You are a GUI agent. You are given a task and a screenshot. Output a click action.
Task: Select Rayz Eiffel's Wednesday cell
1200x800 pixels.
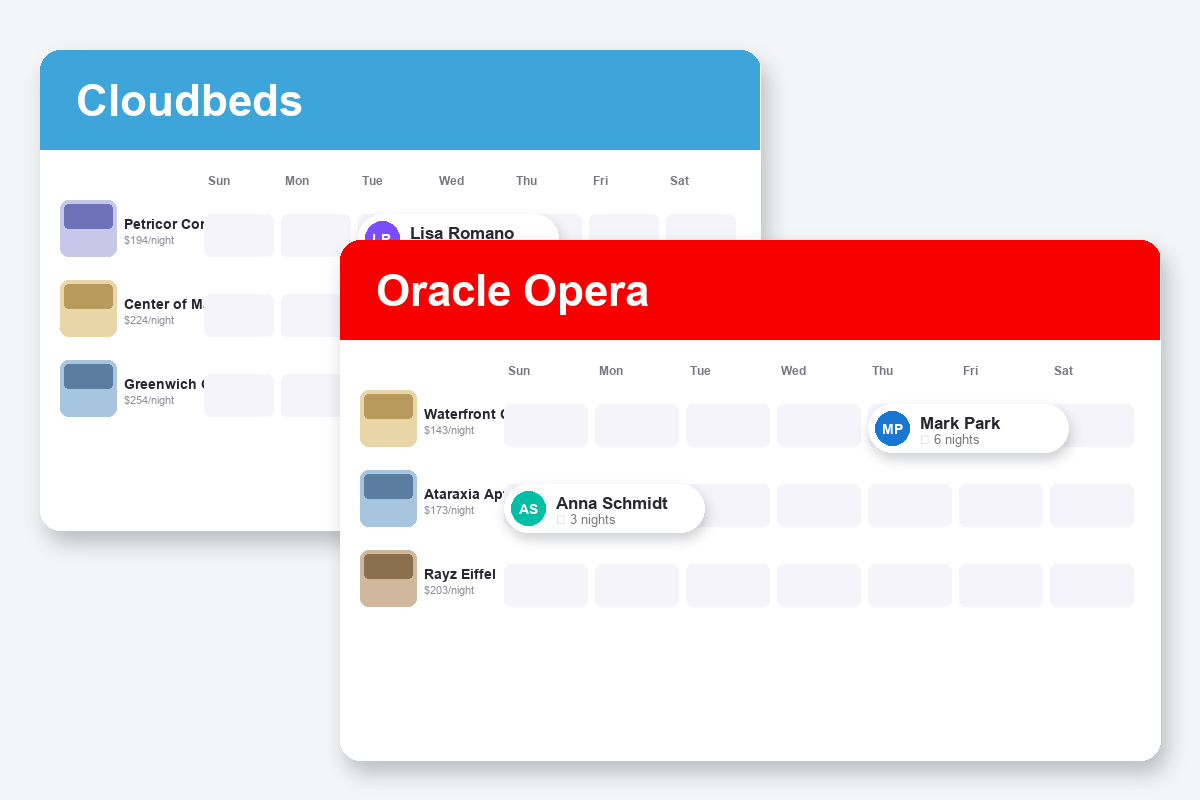tap(819, 585)
